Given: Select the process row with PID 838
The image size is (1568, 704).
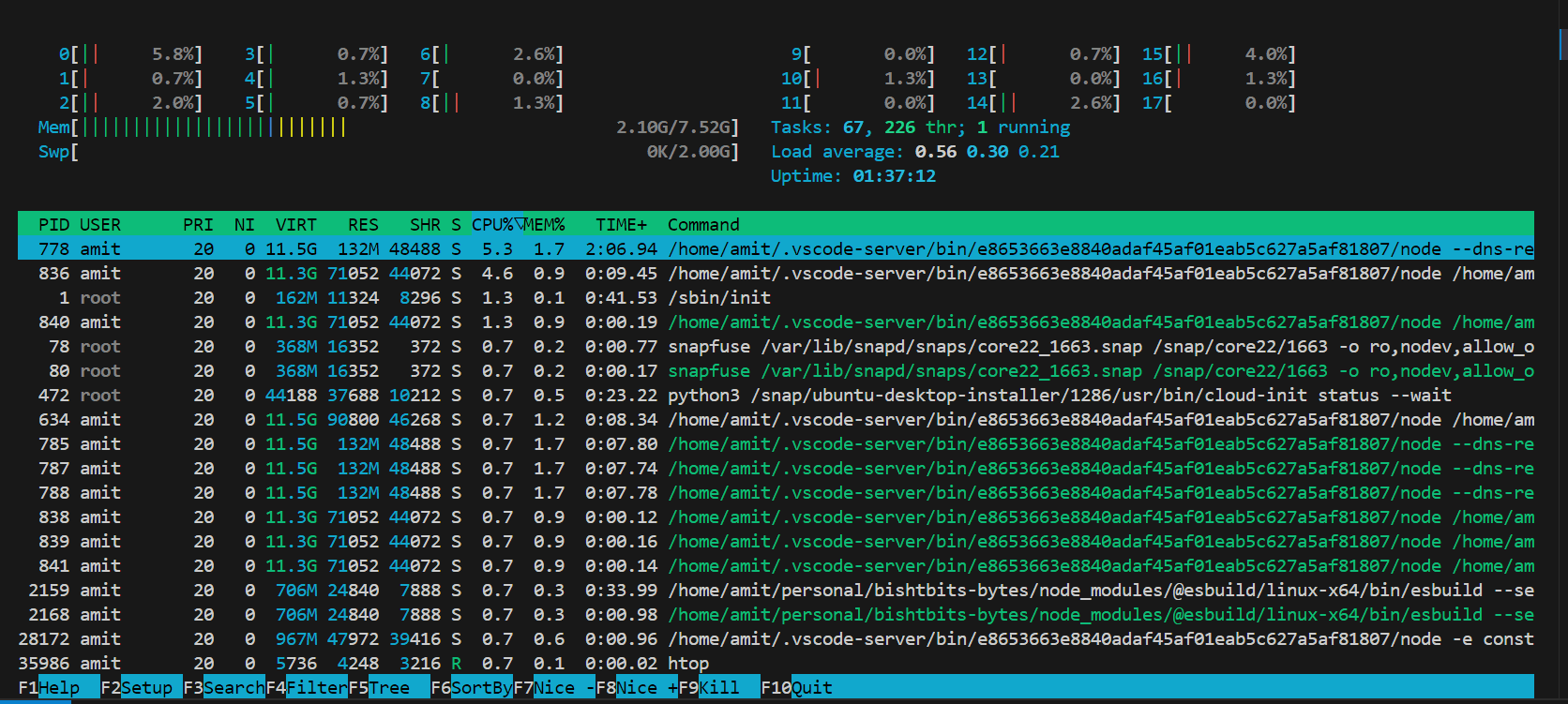Looking at the screenshot, I should 776,517.
